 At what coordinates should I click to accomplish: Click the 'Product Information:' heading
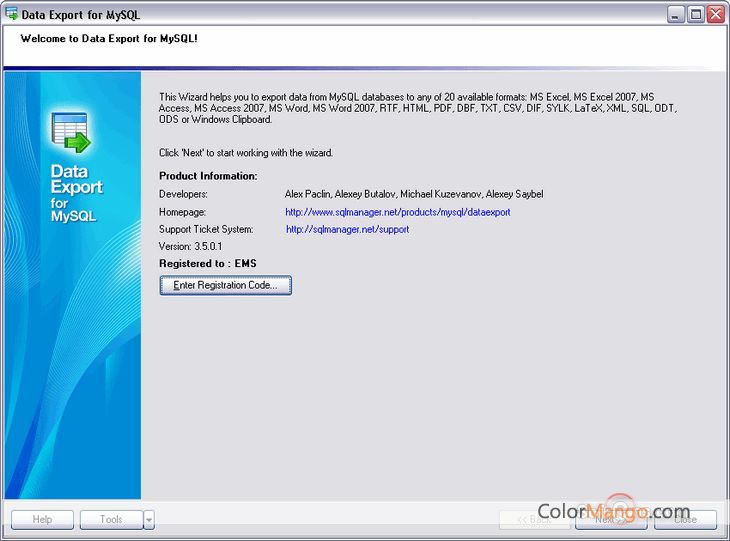point(208,176)
